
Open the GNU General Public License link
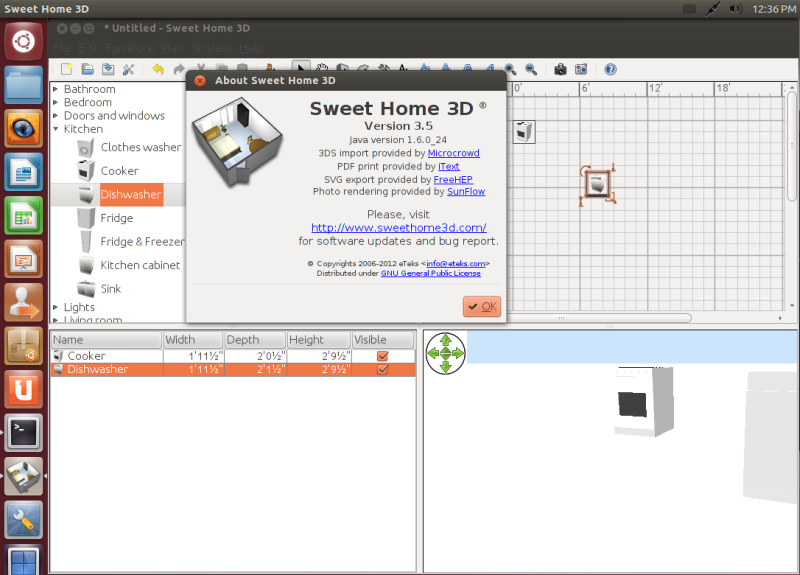coord(431,273)
